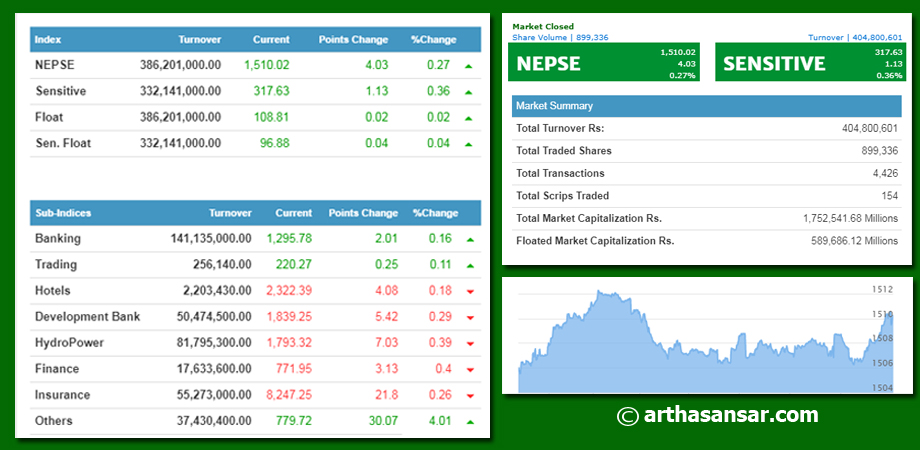Click the up arrow in Sen. Float row
The height and width of the screenshot is (450, 920).
[x=468, y=144]
